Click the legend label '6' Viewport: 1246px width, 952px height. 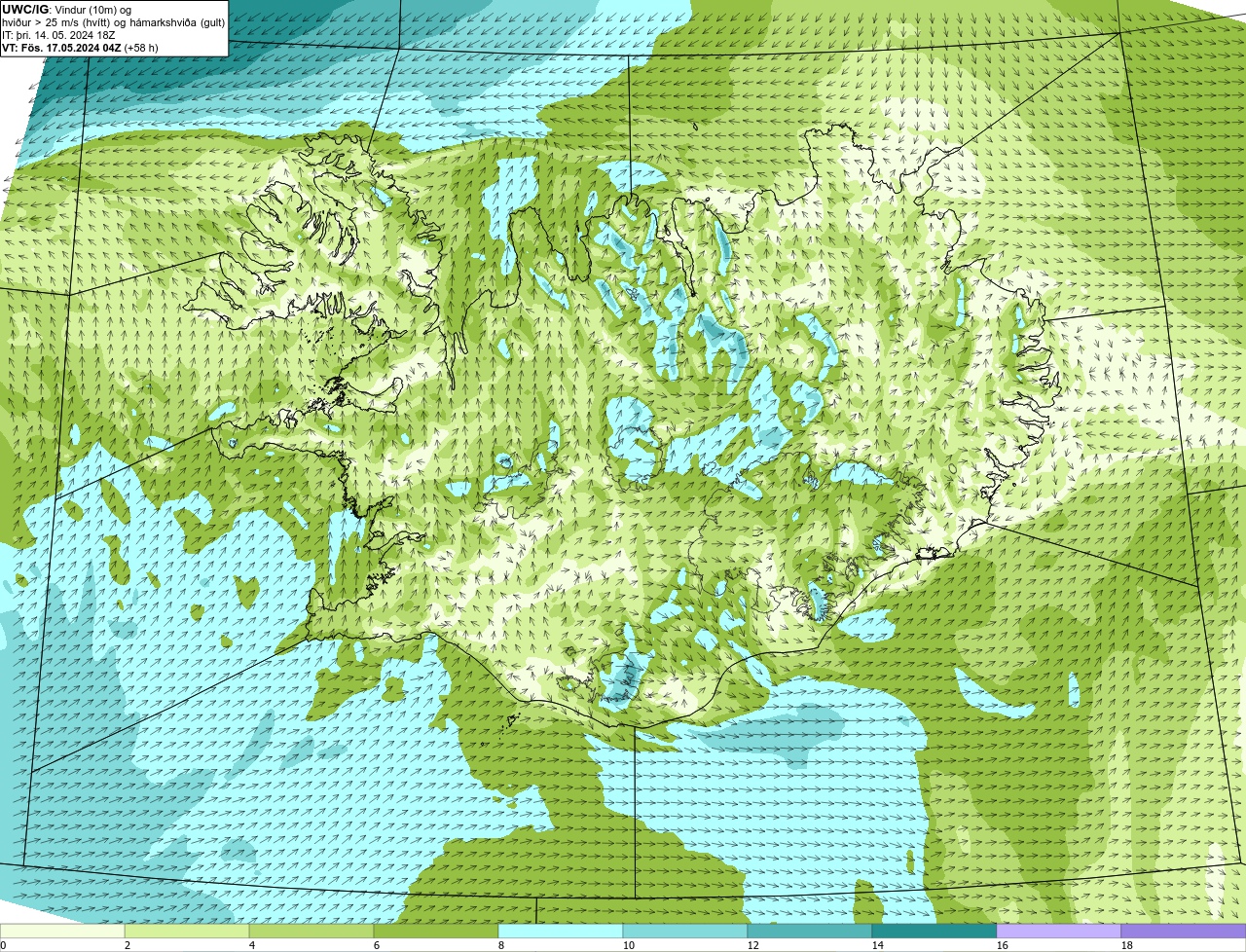point(377,945)
